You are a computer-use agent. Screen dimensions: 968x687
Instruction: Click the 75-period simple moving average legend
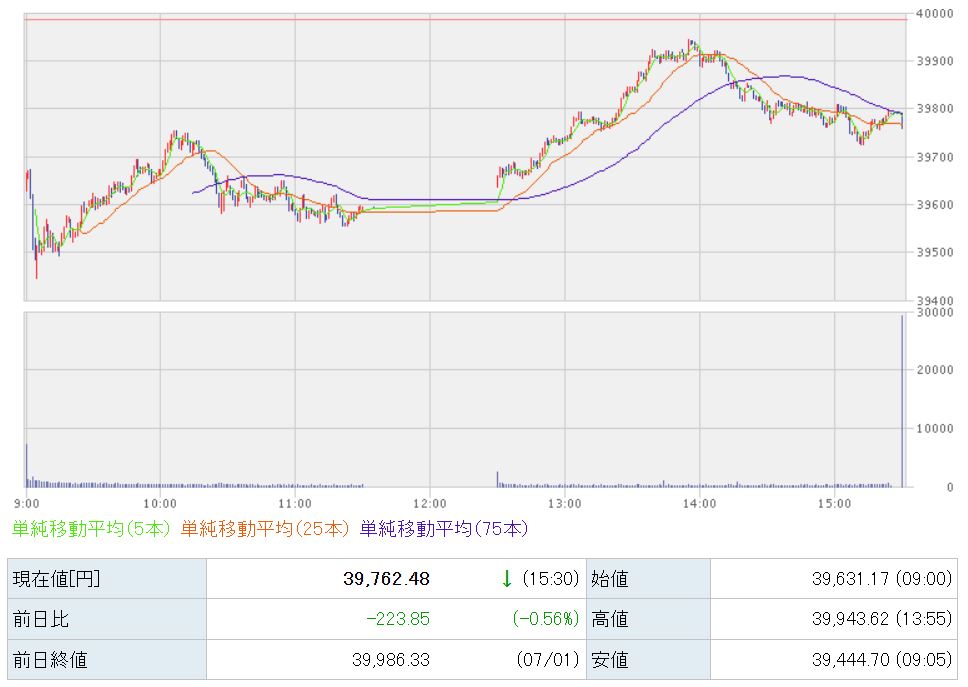pos(444,528)
